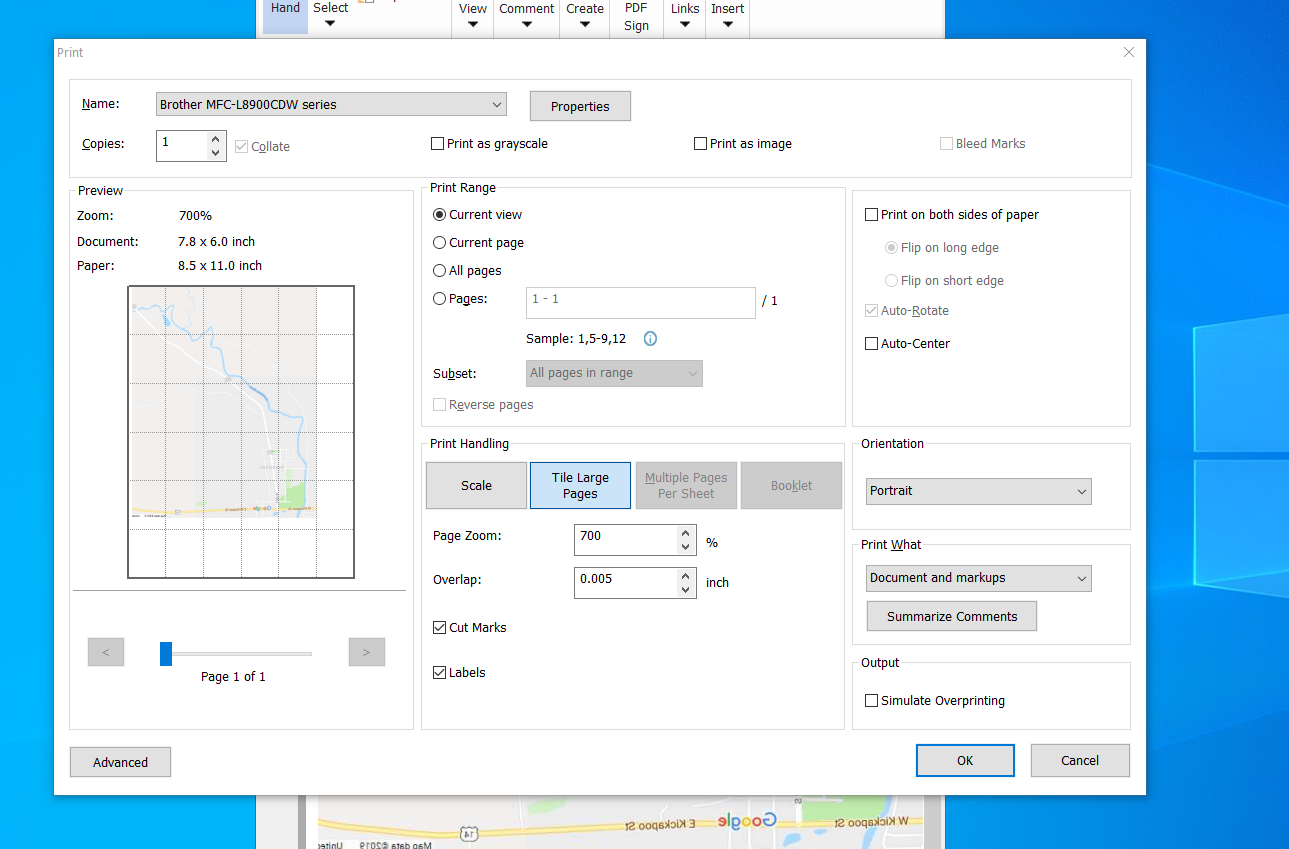The width and height of the screenshot is (1289, 849).
Task: Close the Print dialog with the X
Action: tap(1129, 52)
